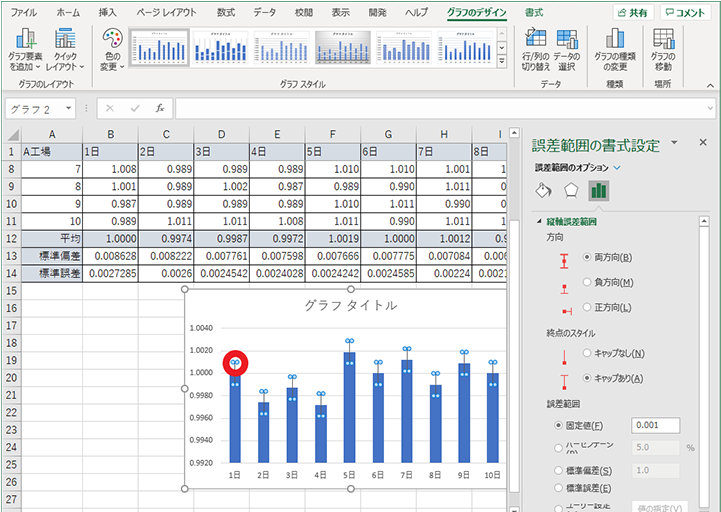Click the worksheet vertical scrollbar up arrow
This screenshot has height=512, width=721.
click(515, 133)
